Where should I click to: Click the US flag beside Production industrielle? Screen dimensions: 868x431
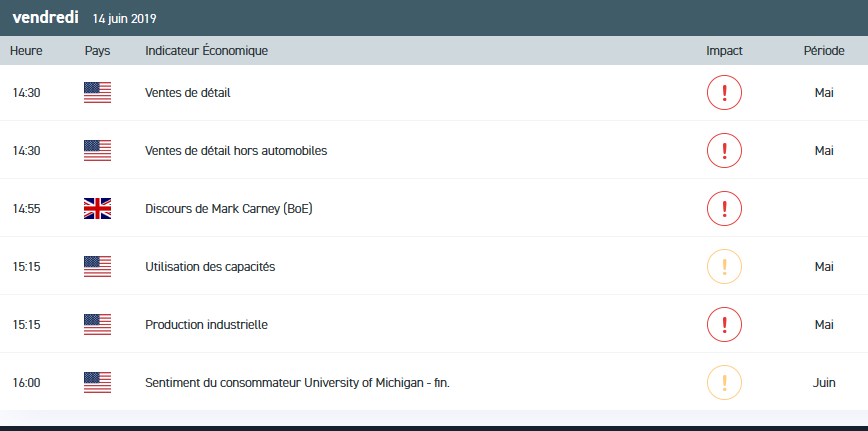[98, 325]
